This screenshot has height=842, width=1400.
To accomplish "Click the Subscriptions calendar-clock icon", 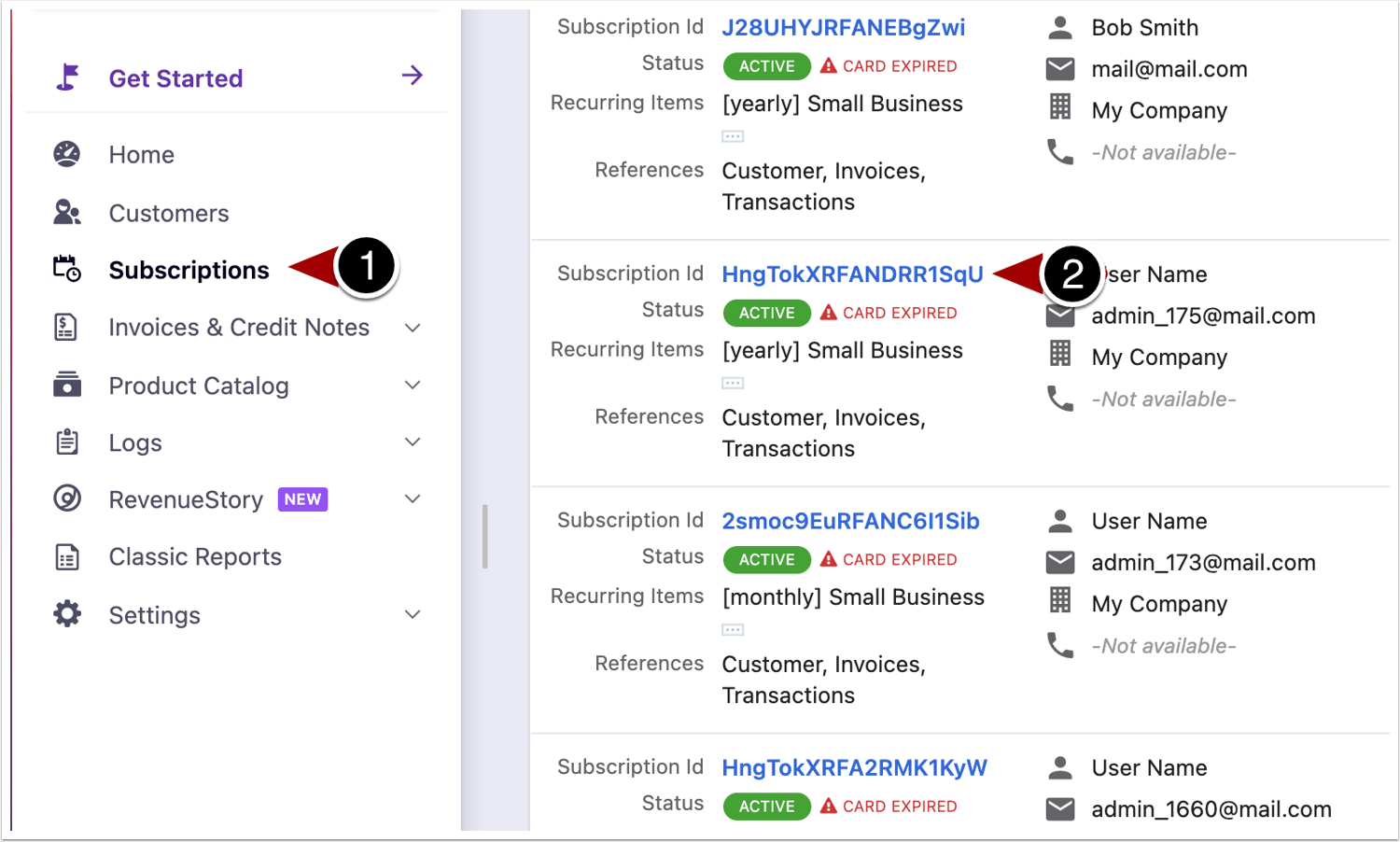I will (x=67, y=270).
